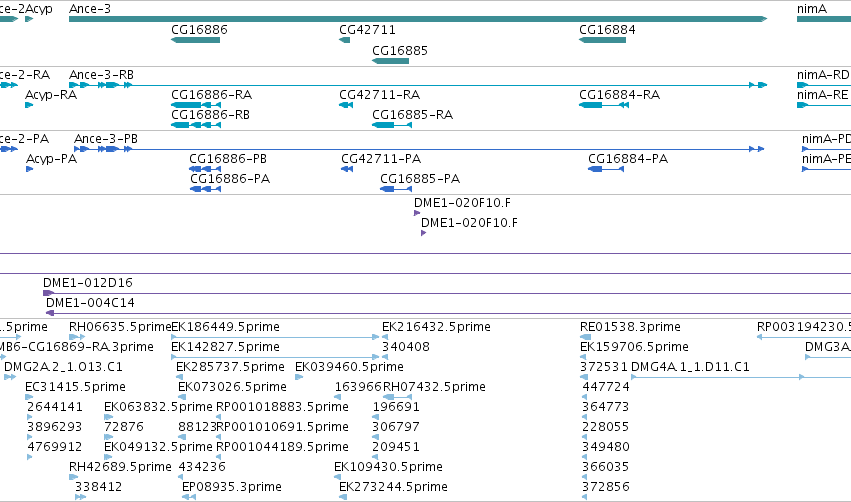Open the DMG4A.1_1.D11.C1 label
The width and height of the screenshot is (851, 502).
[x=690, y=367]
